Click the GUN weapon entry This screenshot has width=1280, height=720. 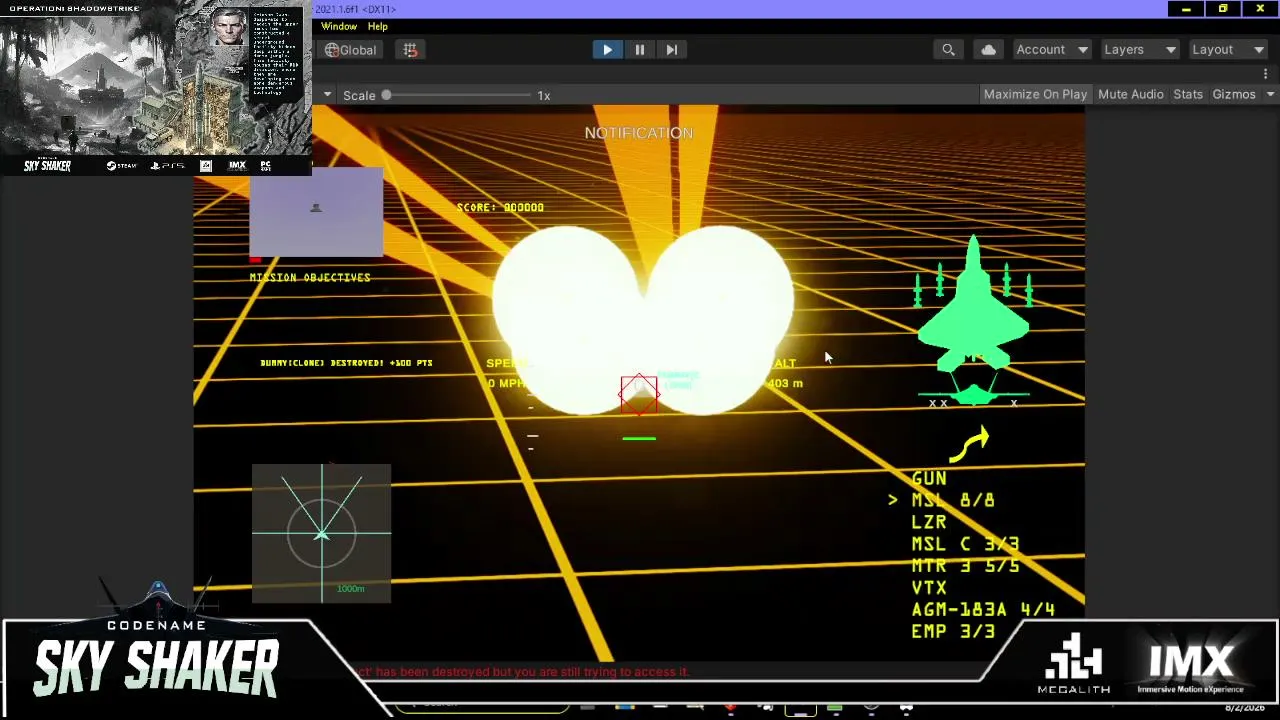(x=929, y=478)
